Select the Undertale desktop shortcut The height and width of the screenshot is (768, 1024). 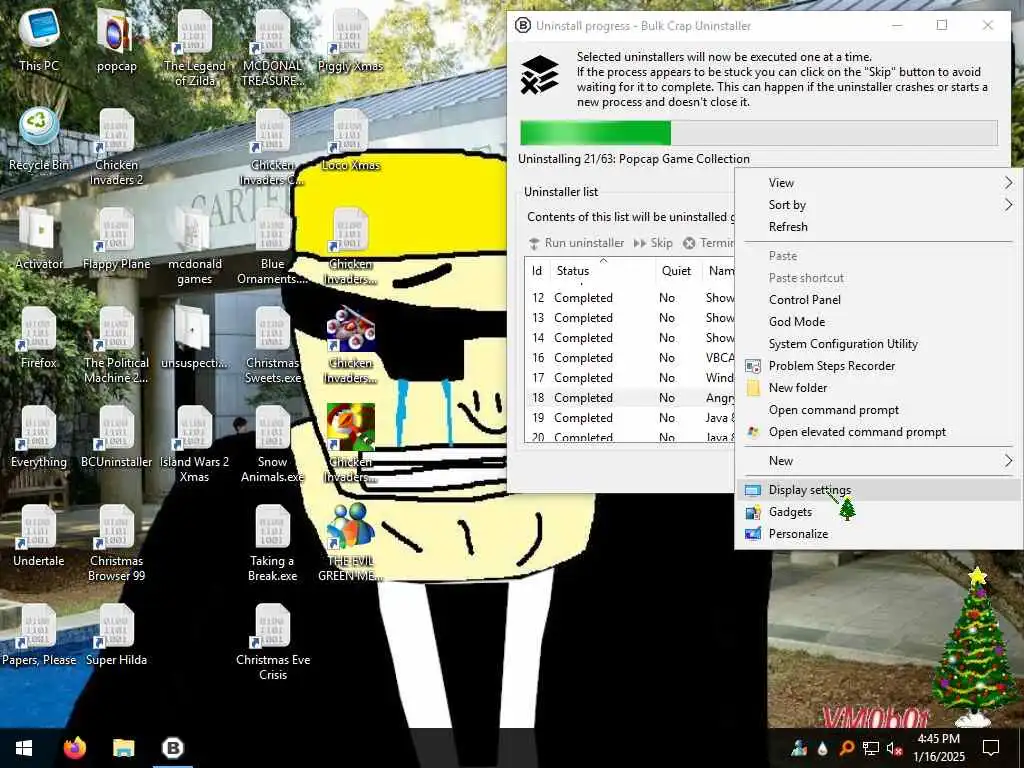(x=39, y=536)
